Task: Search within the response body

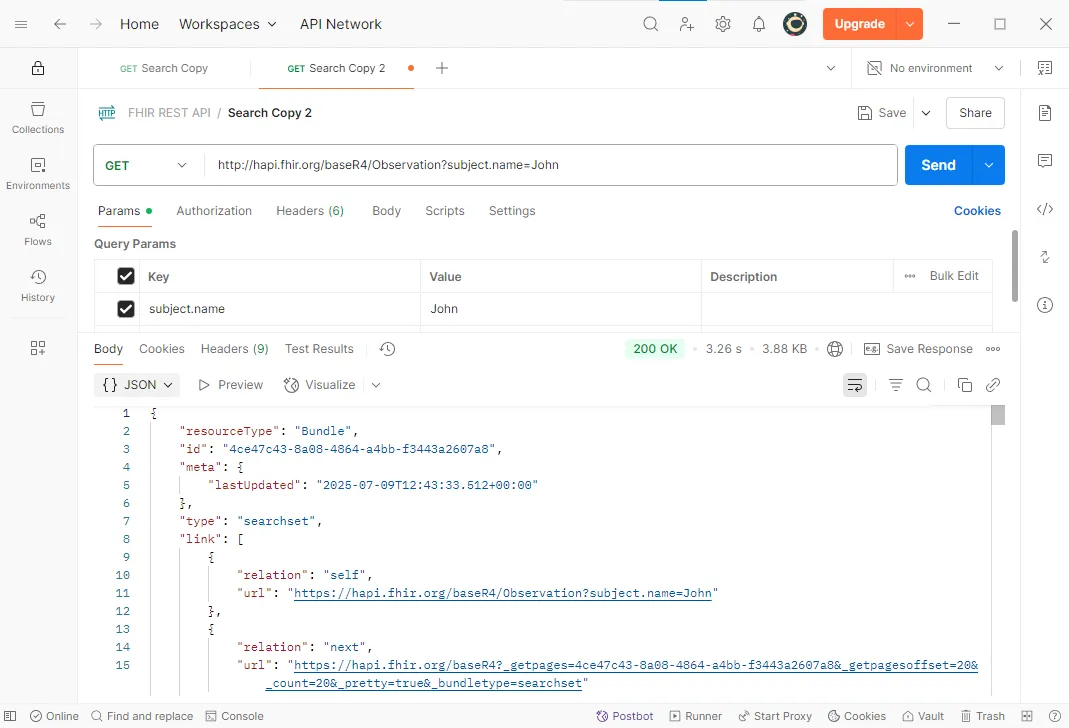Action: tap(924, 385)
